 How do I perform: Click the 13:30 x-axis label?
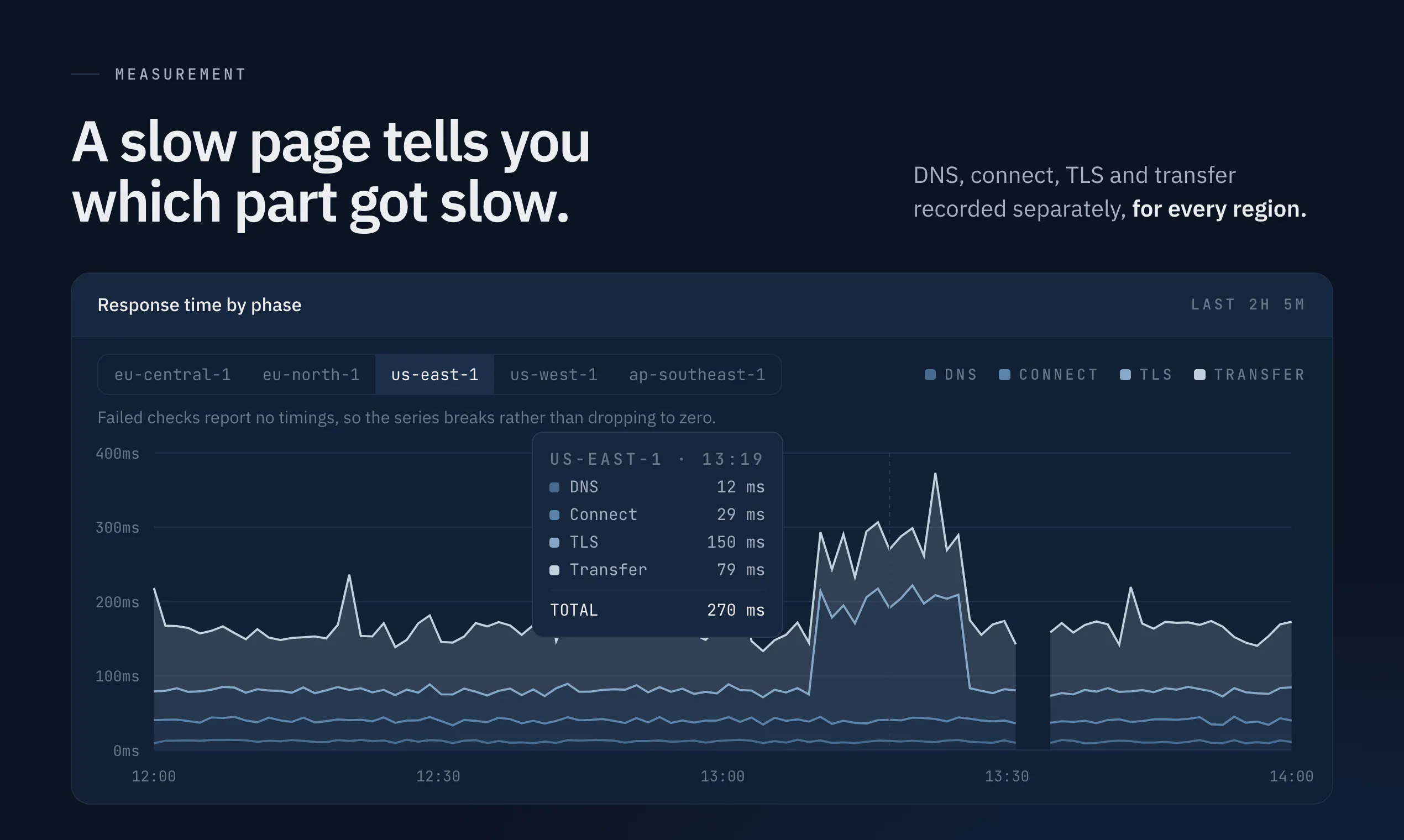(x=1007, y=776)
